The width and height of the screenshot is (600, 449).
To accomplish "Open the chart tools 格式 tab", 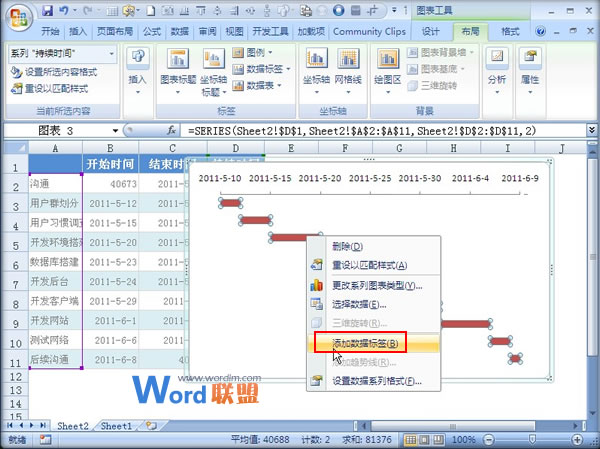I will click(510, 31).
